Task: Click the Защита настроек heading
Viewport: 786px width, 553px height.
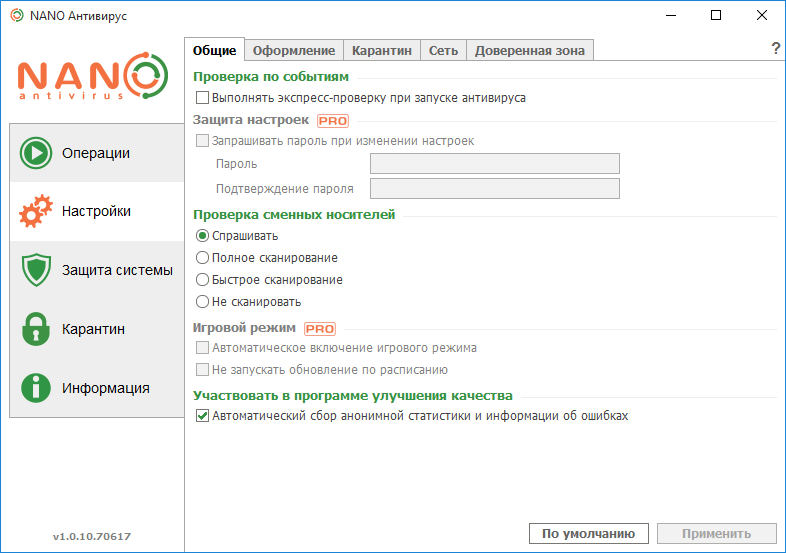Action: tap(251, 120)
